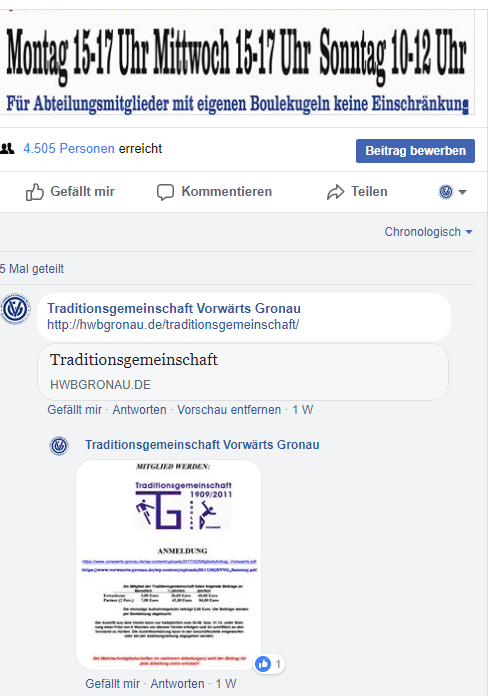Click Antworten under the first comment
Image resolution: width=488 pixels, height=696 pixels.
click(x=139, y=410)
